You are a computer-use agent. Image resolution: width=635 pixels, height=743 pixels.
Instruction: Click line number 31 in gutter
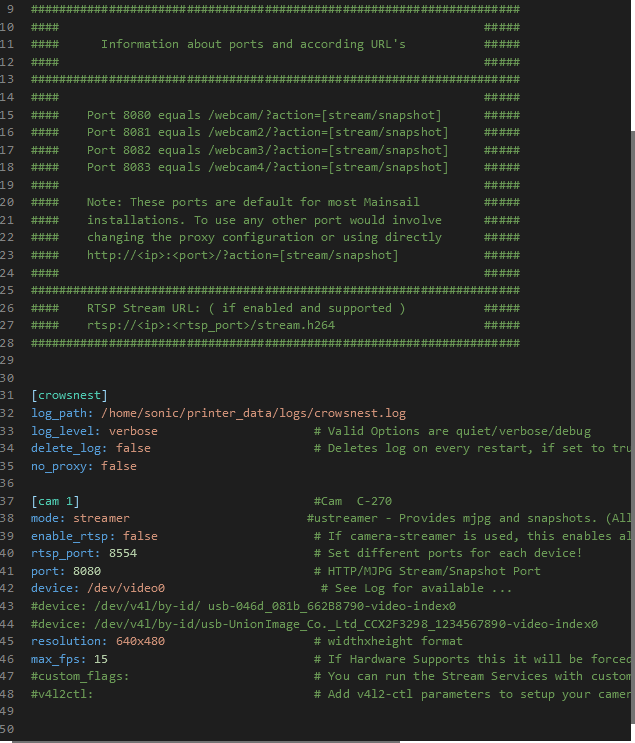tap(7, 395)
